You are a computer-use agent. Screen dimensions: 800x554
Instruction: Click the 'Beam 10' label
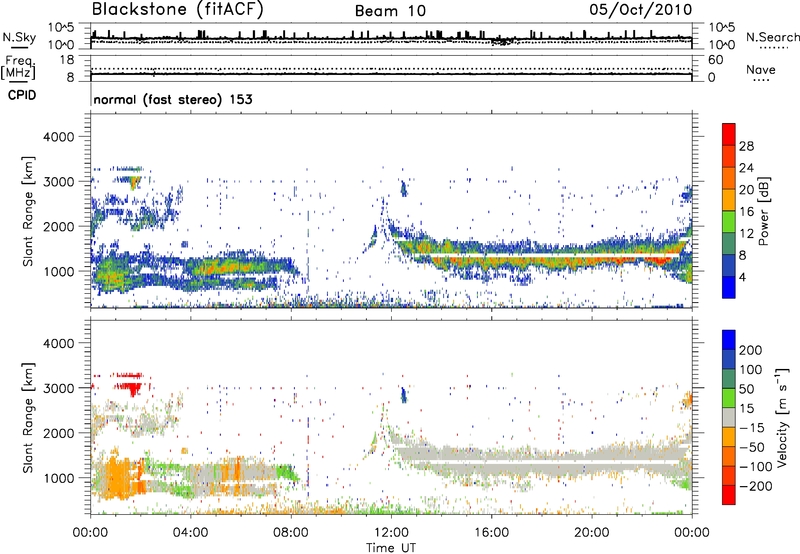[390, 11]
